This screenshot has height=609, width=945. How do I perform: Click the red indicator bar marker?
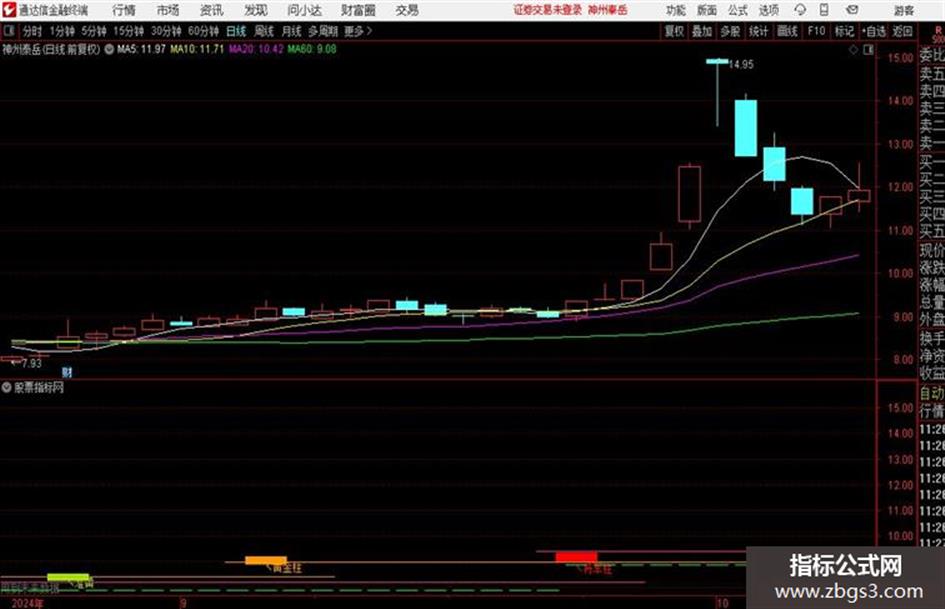576,556
